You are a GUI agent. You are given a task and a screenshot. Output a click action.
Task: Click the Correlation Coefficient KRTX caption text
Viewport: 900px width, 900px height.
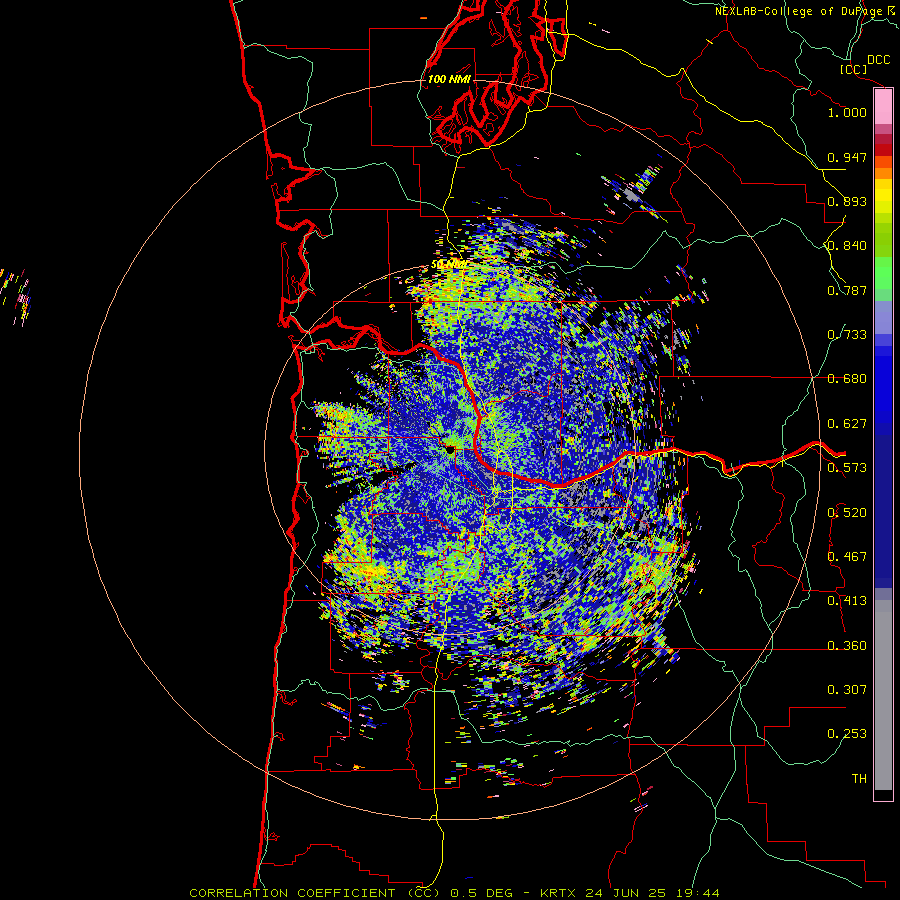coord(455,893)
